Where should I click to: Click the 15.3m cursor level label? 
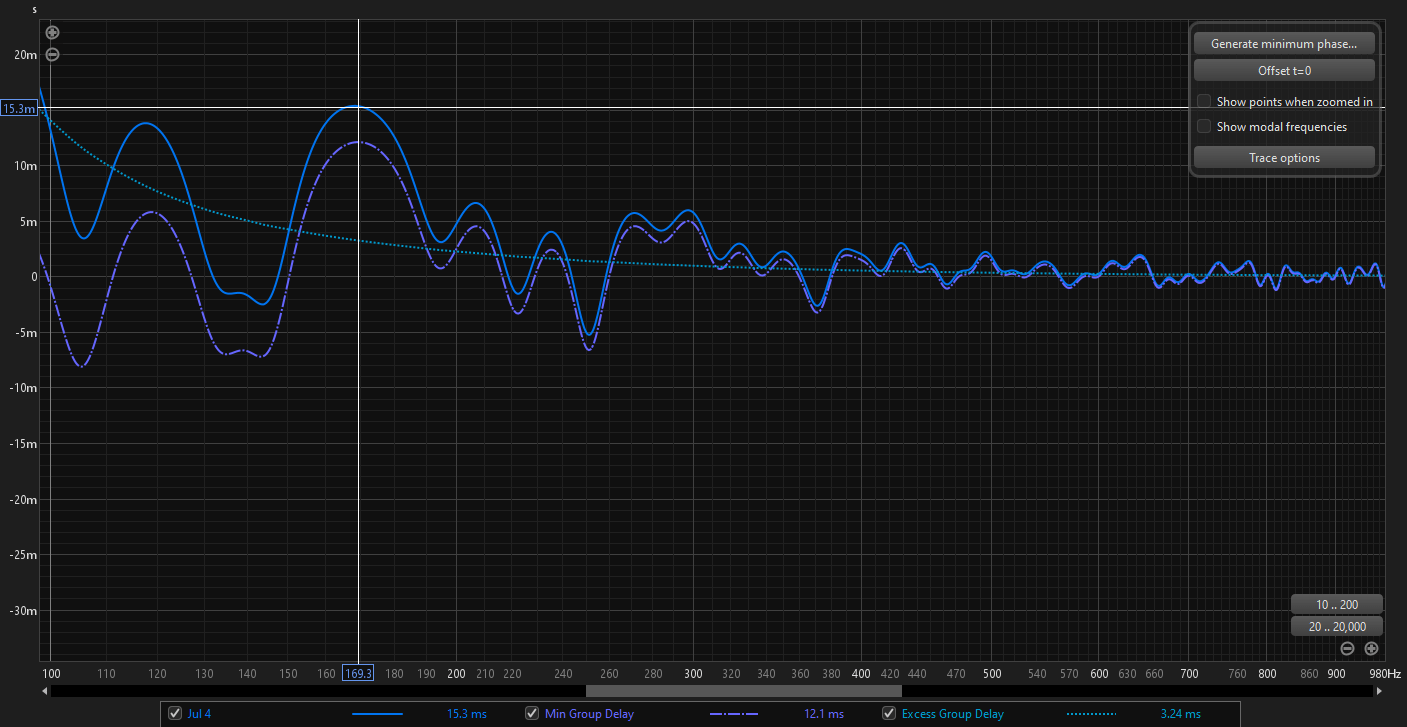19,108
